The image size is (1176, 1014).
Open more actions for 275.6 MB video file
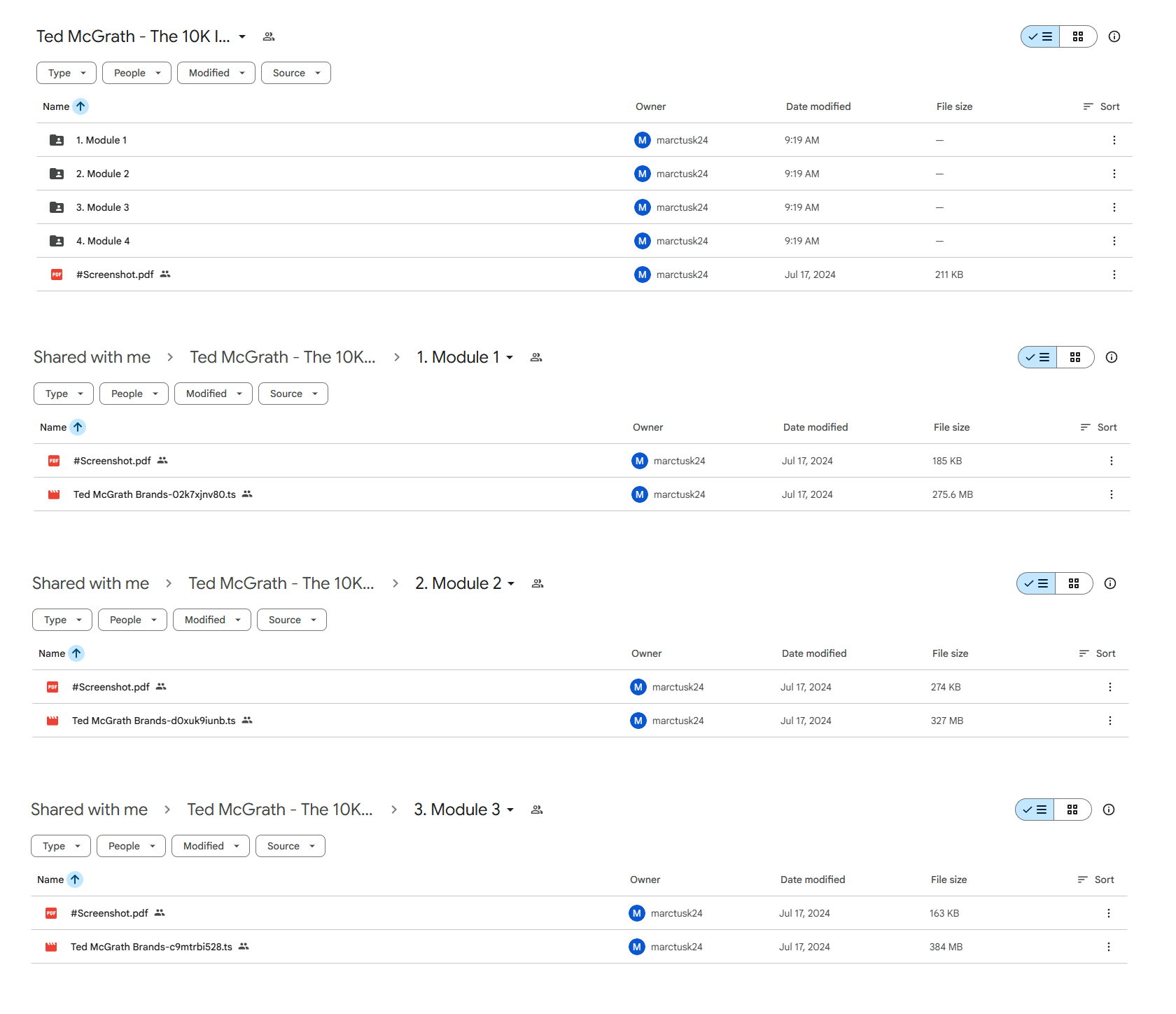[x=1112, y=494]
